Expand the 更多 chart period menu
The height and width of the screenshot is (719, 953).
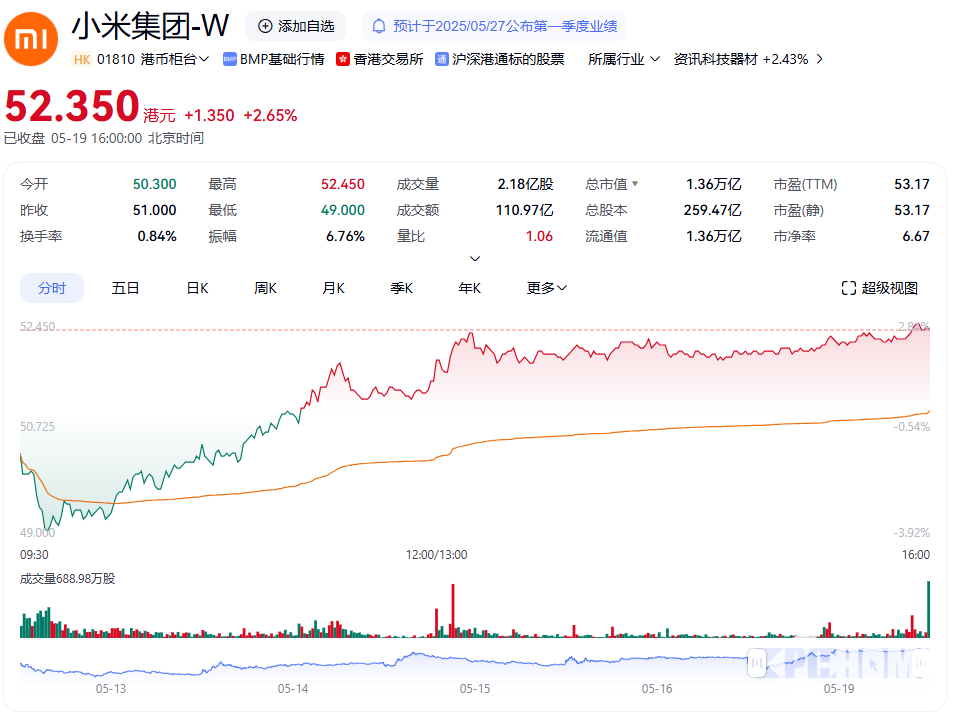point(547,288)
